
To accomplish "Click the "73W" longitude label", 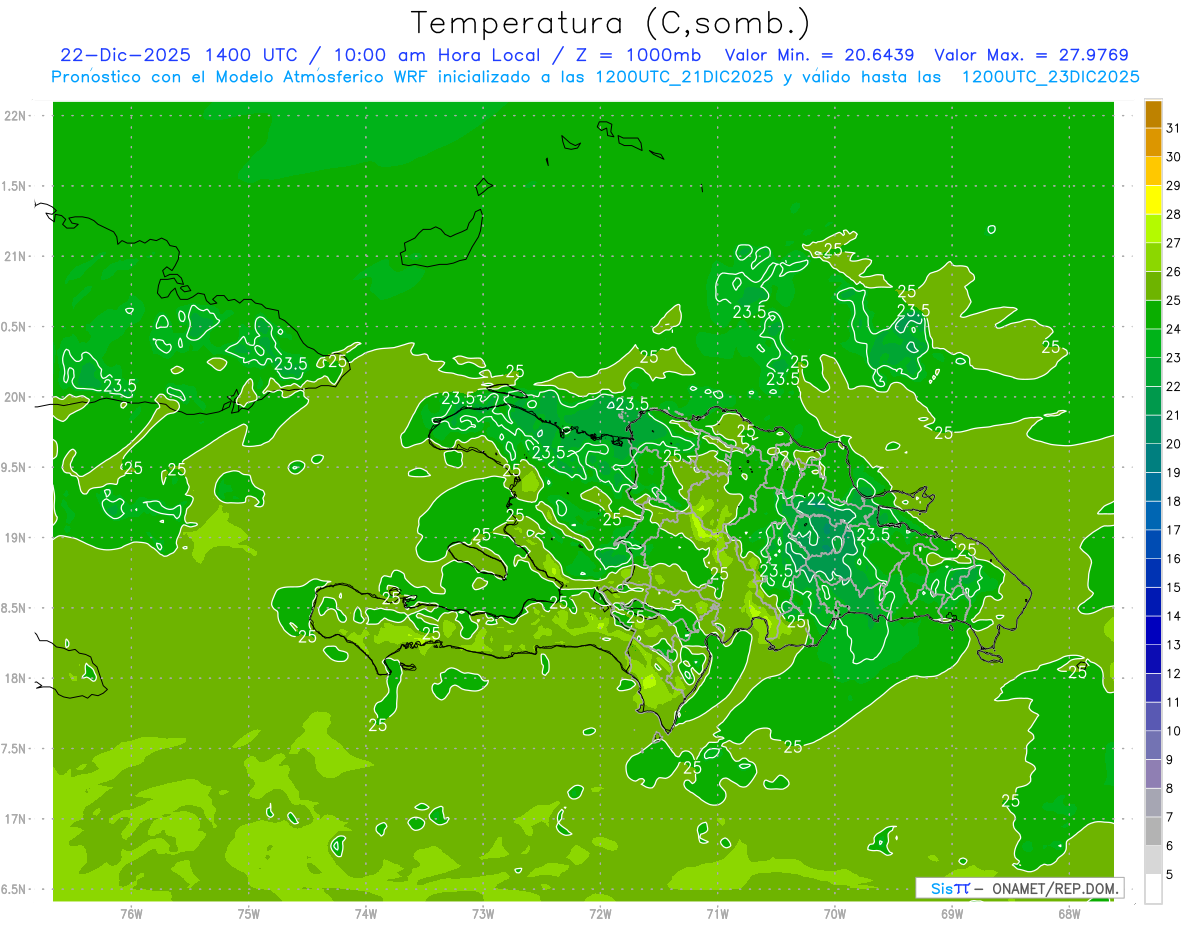I will click(483, 914).
